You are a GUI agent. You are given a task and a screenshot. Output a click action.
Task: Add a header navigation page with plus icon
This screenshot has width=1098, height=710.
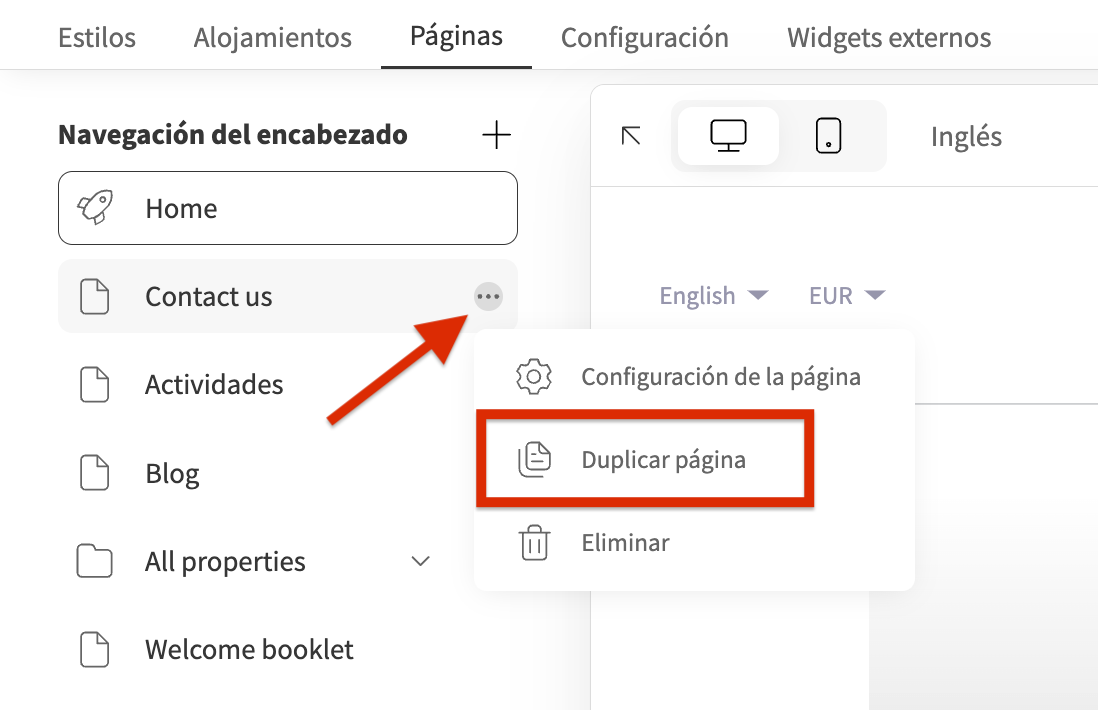coord(496,134)
